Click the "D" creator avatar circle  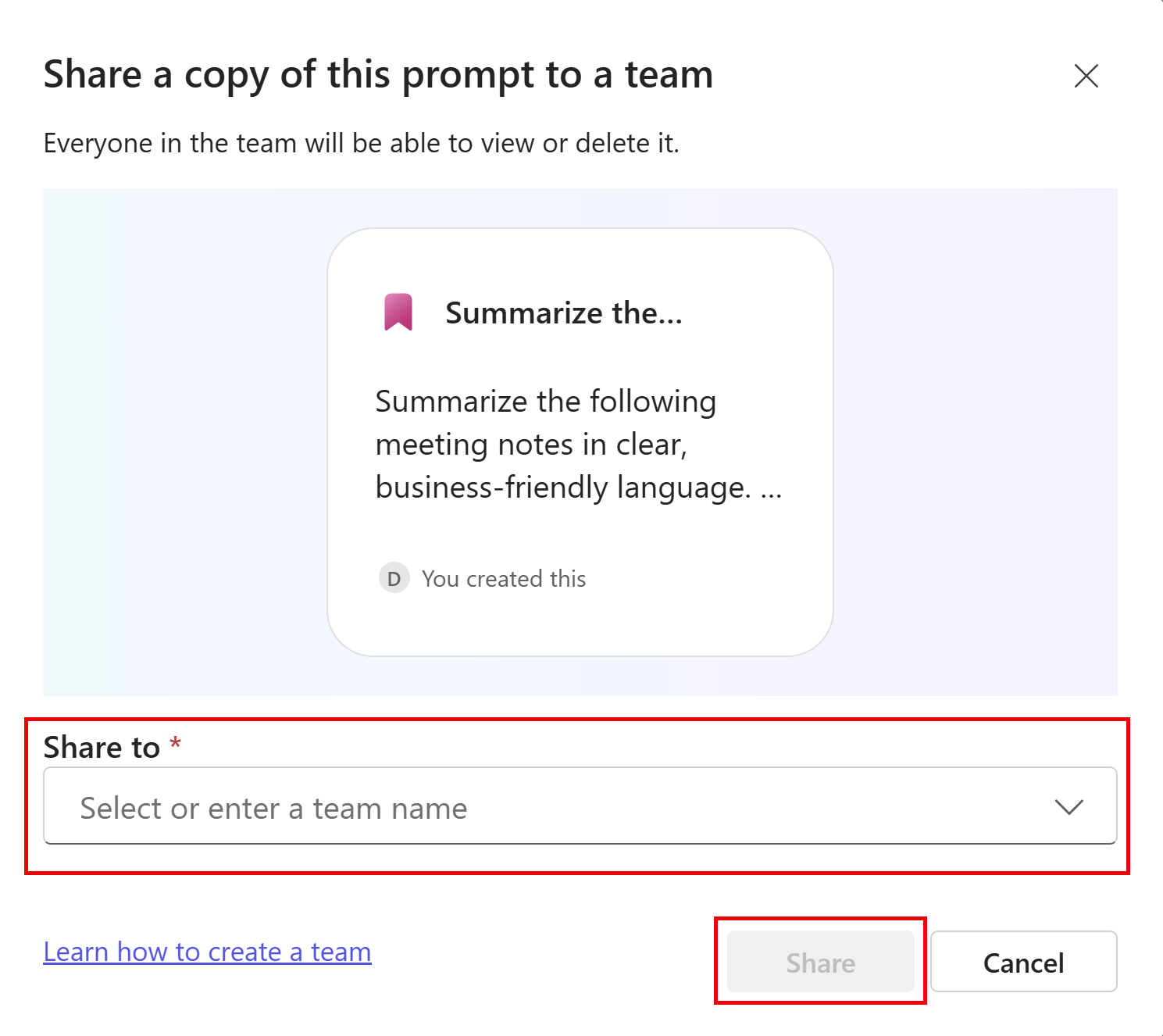[x=394, y=578]
